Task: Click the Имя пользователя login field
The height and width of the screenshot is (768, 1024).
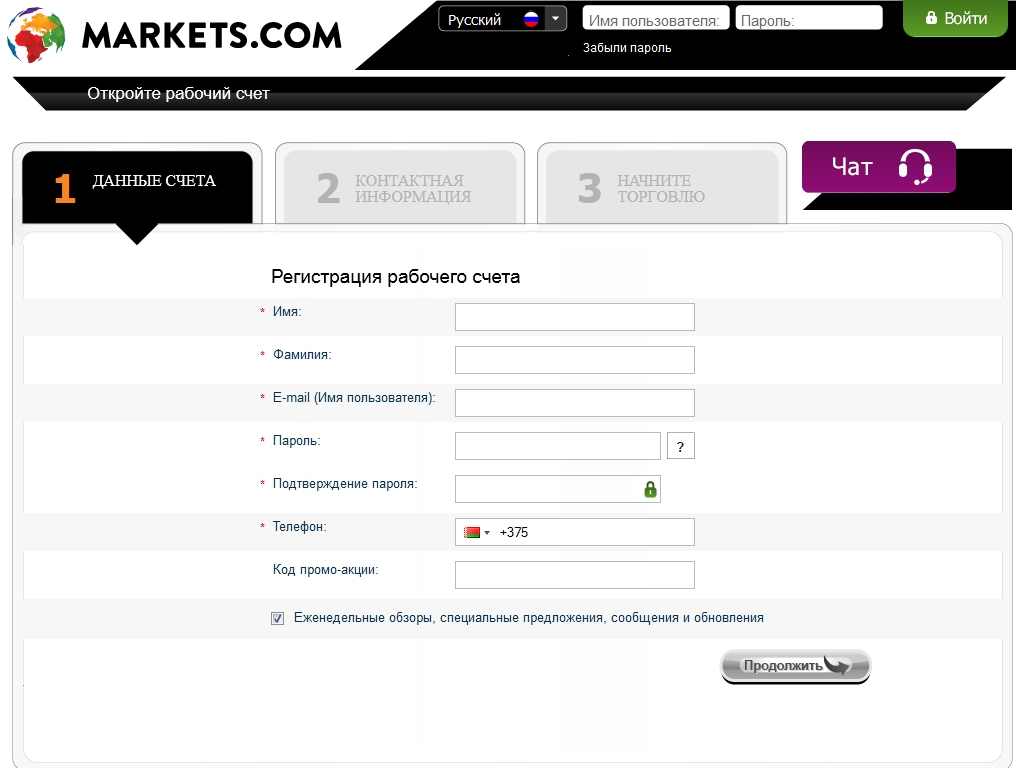Action: click(655, 19)
